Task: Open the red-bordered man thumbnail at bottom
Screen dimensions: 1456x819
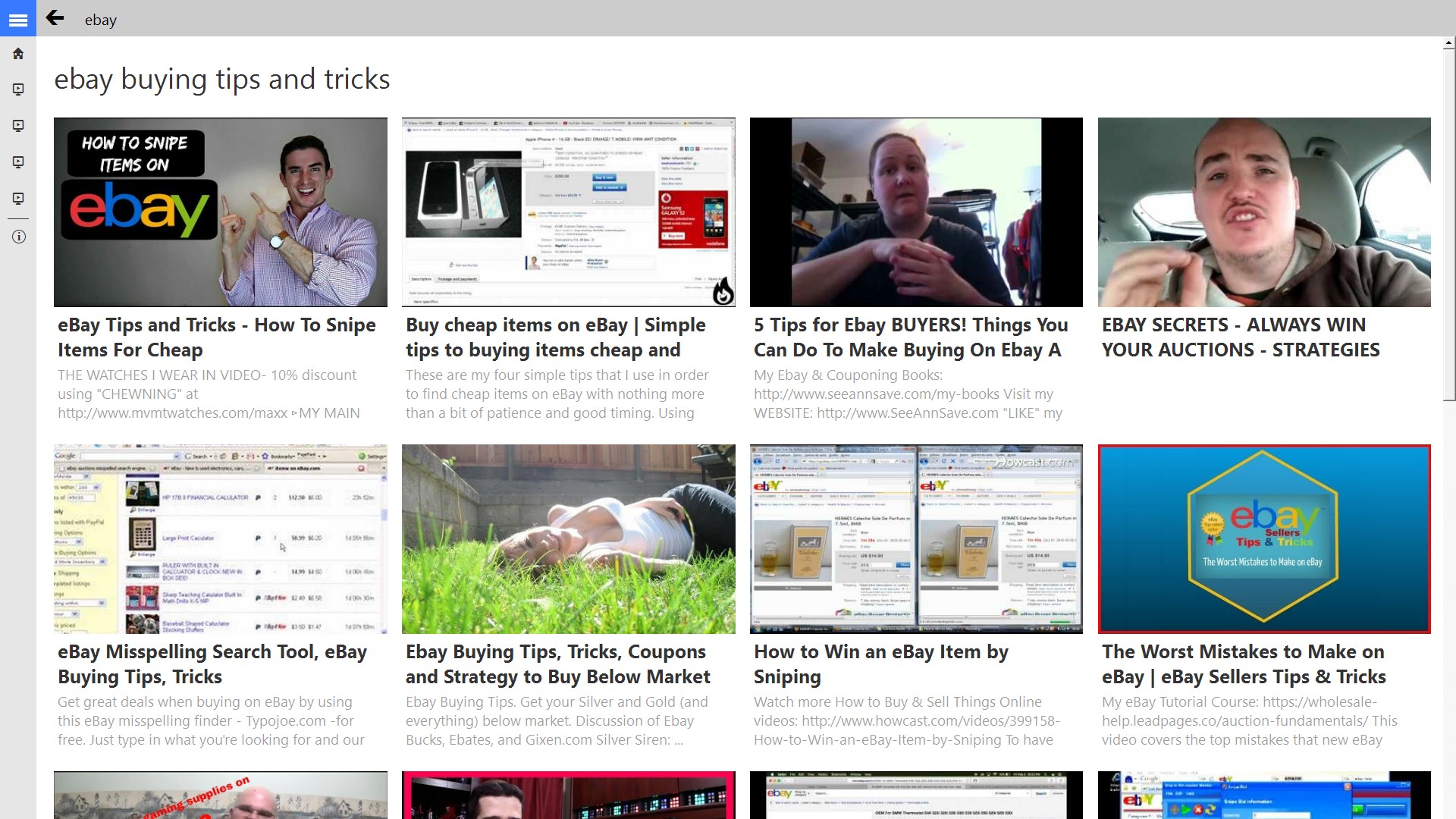Action: click(x=569, y=795)
